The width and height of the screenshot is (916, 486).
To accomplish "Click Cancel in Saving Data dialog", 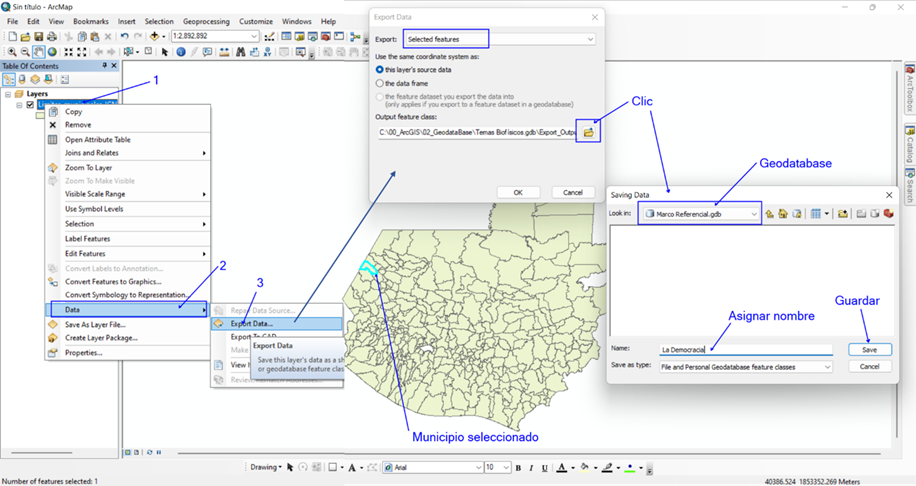I will click(x=870, y=366).
